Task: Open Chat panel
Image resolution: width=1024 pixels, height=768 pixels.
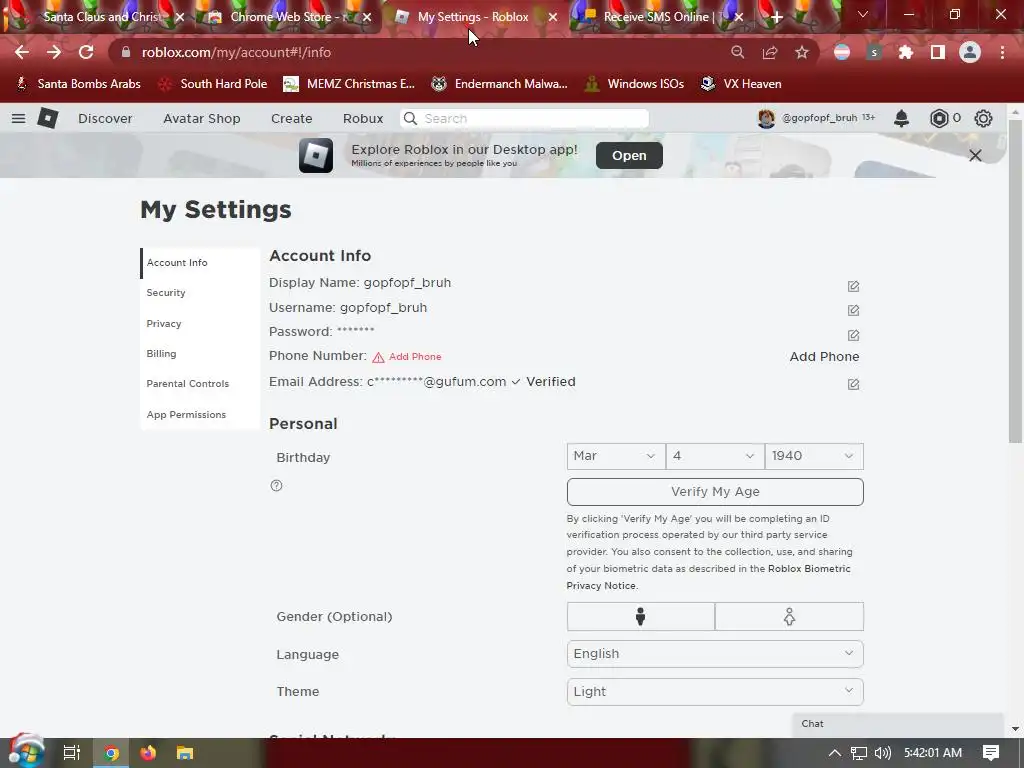Action: point(897,724)
